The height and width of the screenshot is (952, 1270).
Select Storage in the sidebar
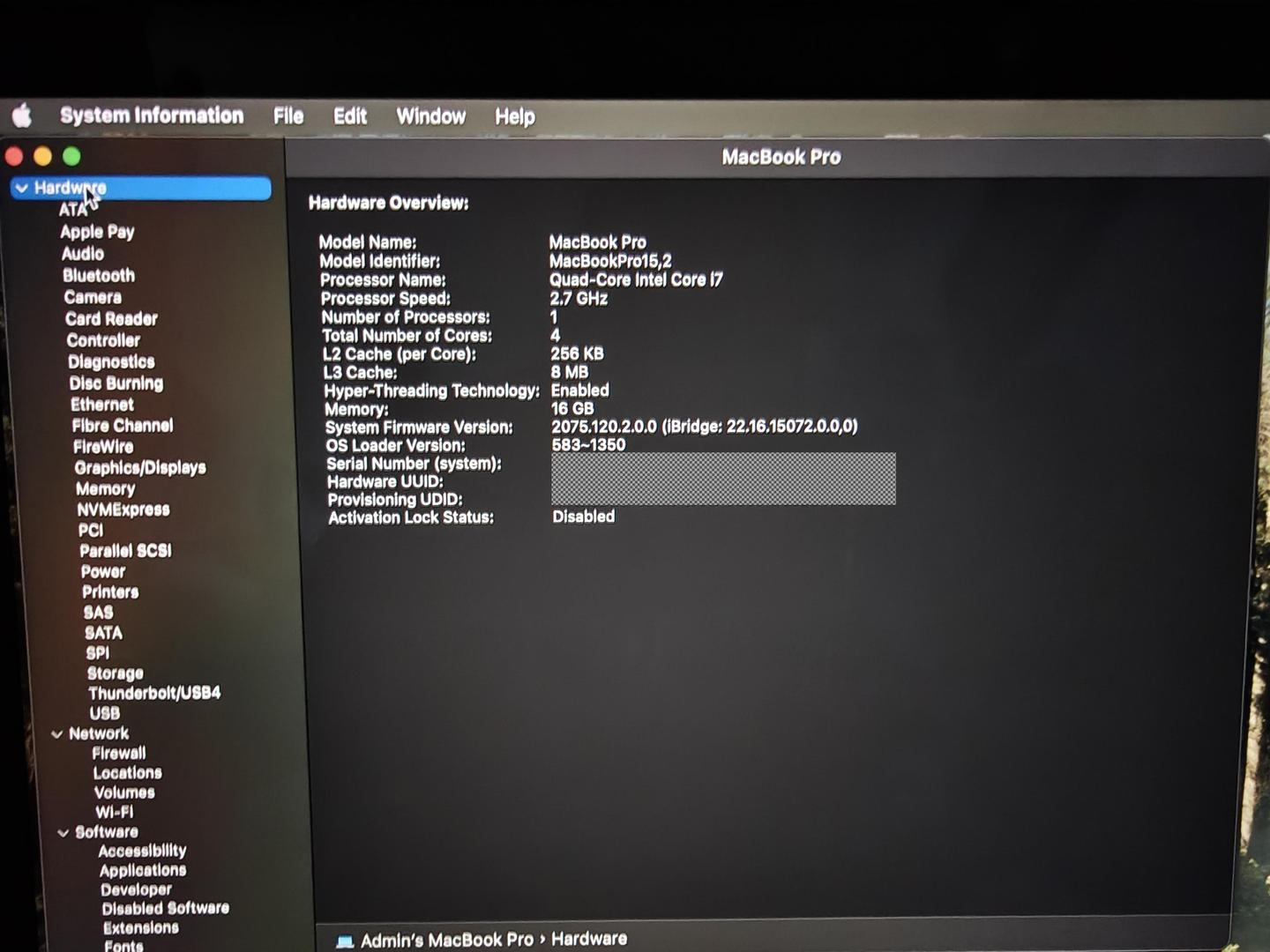[116, 673]
